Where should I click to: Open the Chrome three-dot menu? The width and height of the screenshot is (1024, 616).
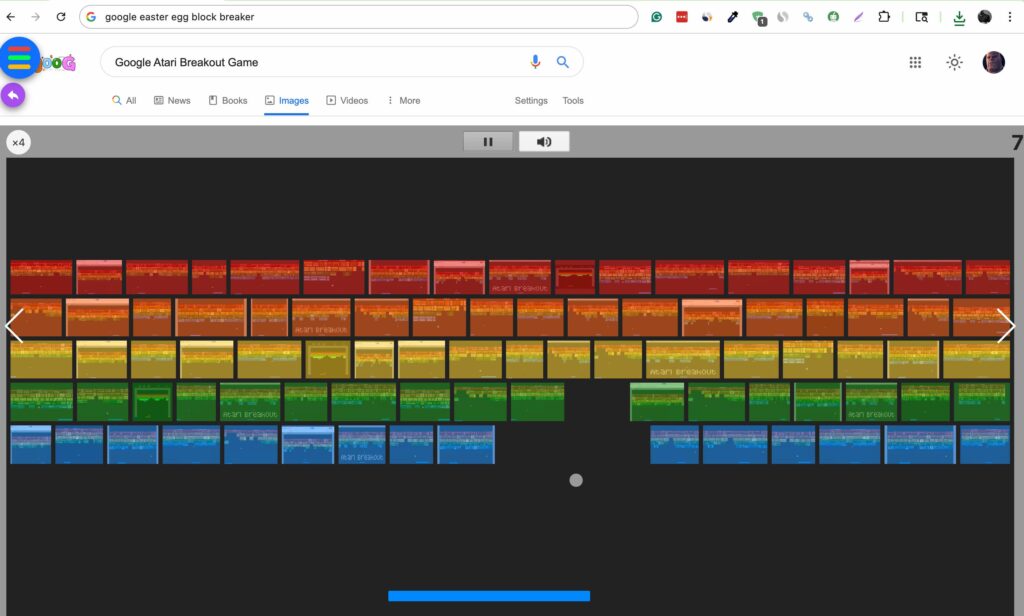tap(1010, 17)
